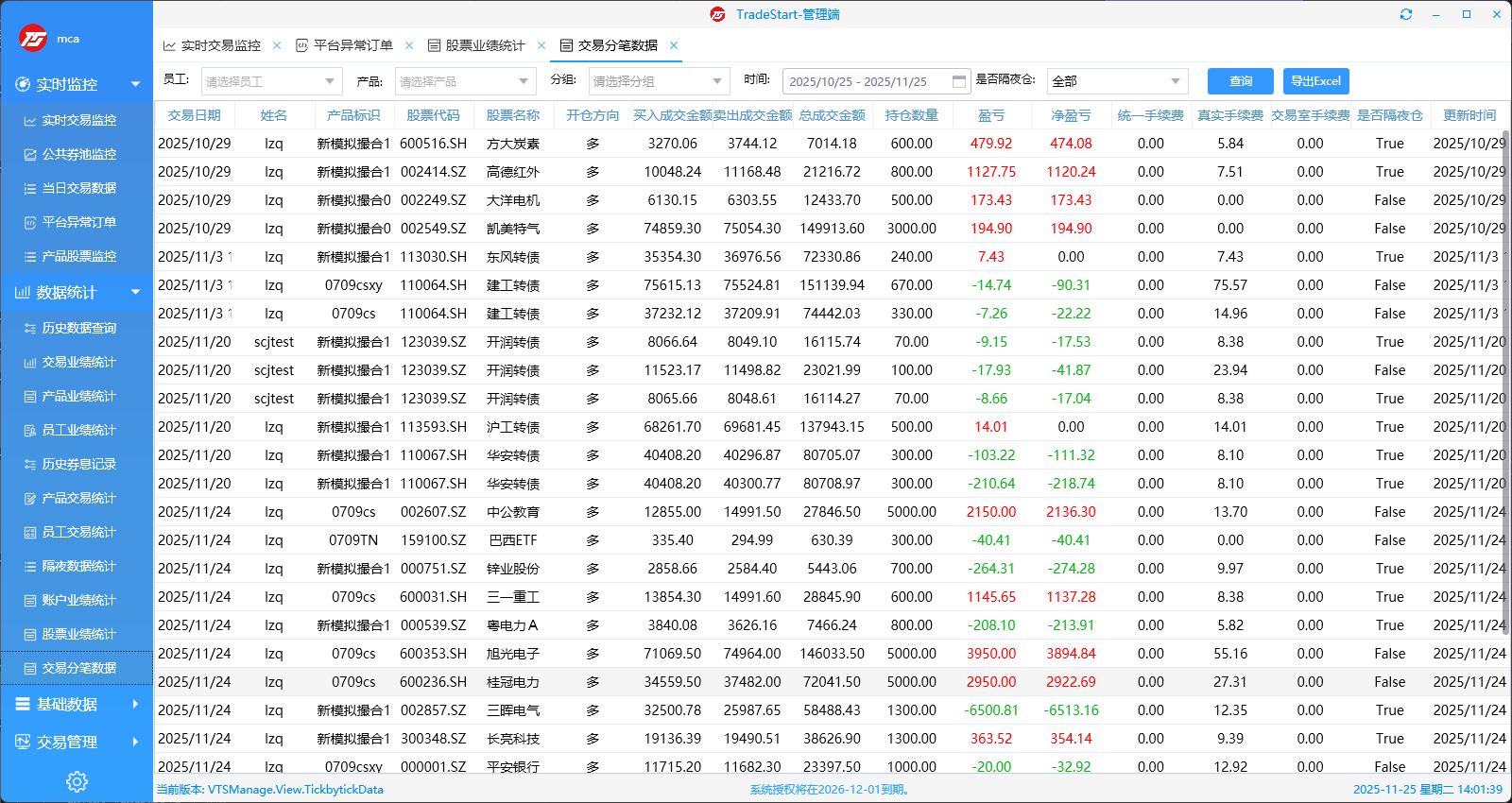Image resolution: width=1512 pixels, height=803 pixels.
Task: Open 产品交易统计 in sidebar
Action: point(77,498)
